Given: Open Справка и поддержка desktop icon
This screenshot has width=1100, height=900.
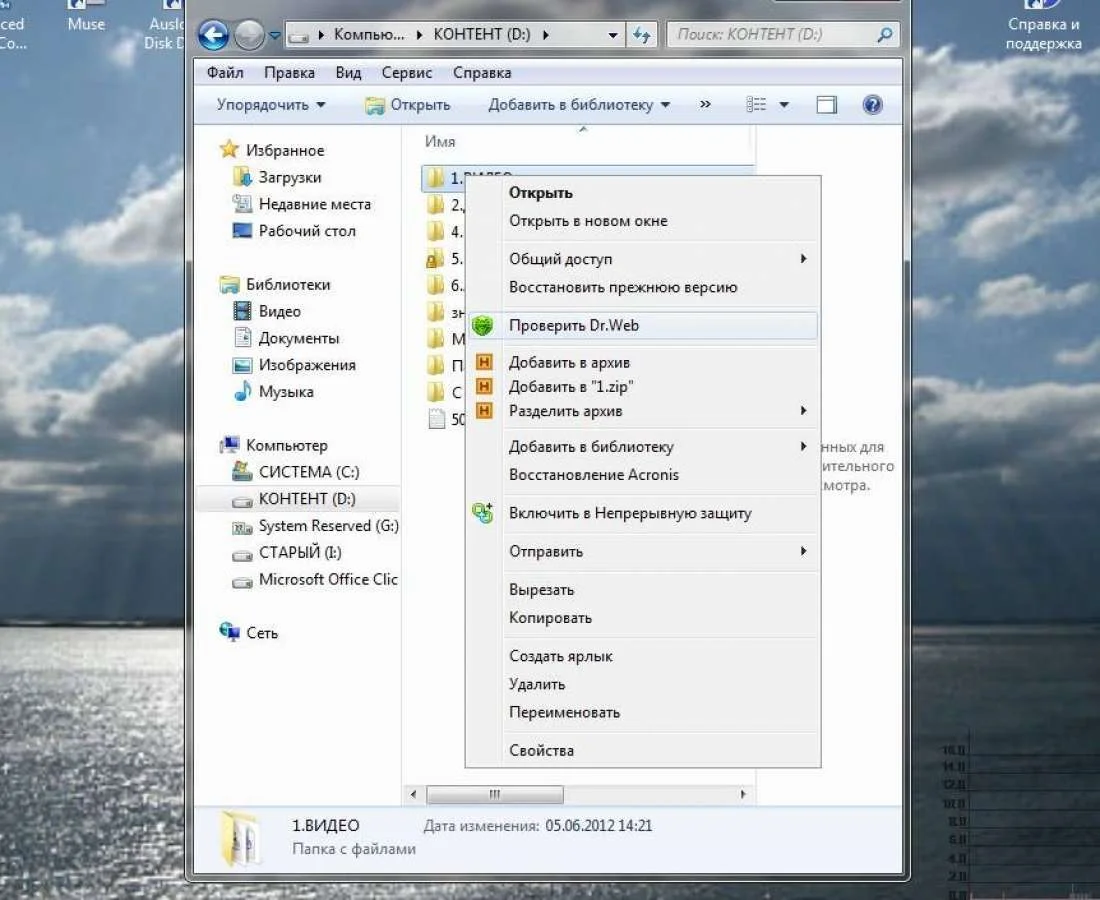Looking at the screenshot, I should [1043, 27].
